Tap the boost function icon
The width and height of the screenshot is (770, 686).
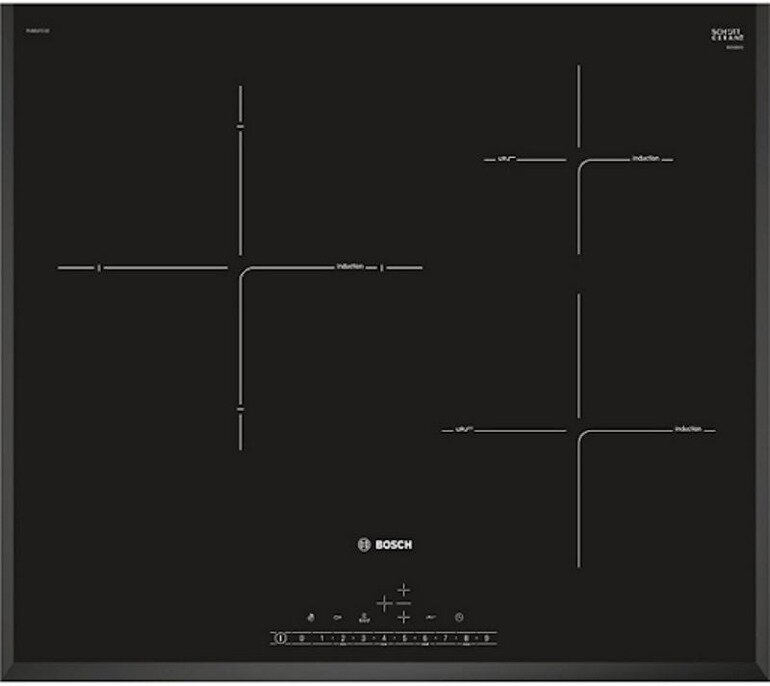[364, 618]
